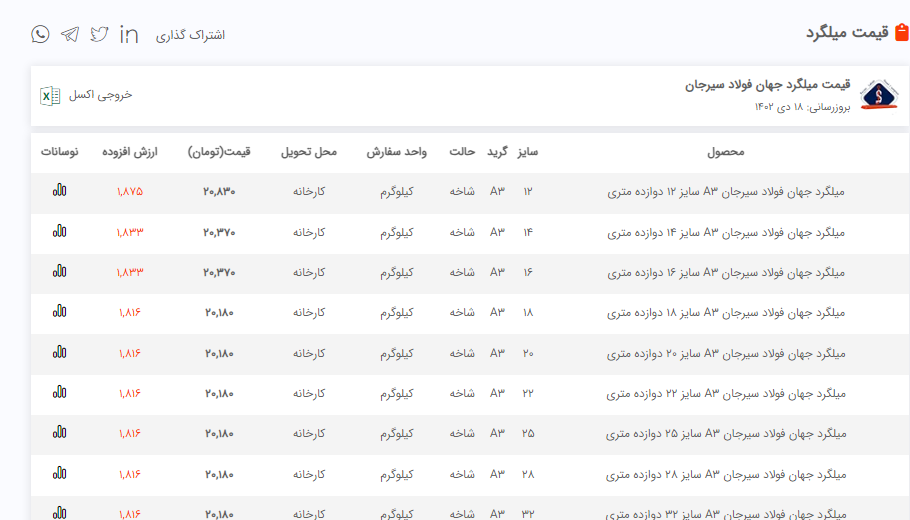Share page via Telegram icon
This screenshot has width=910, height=520.
(69, 34)
